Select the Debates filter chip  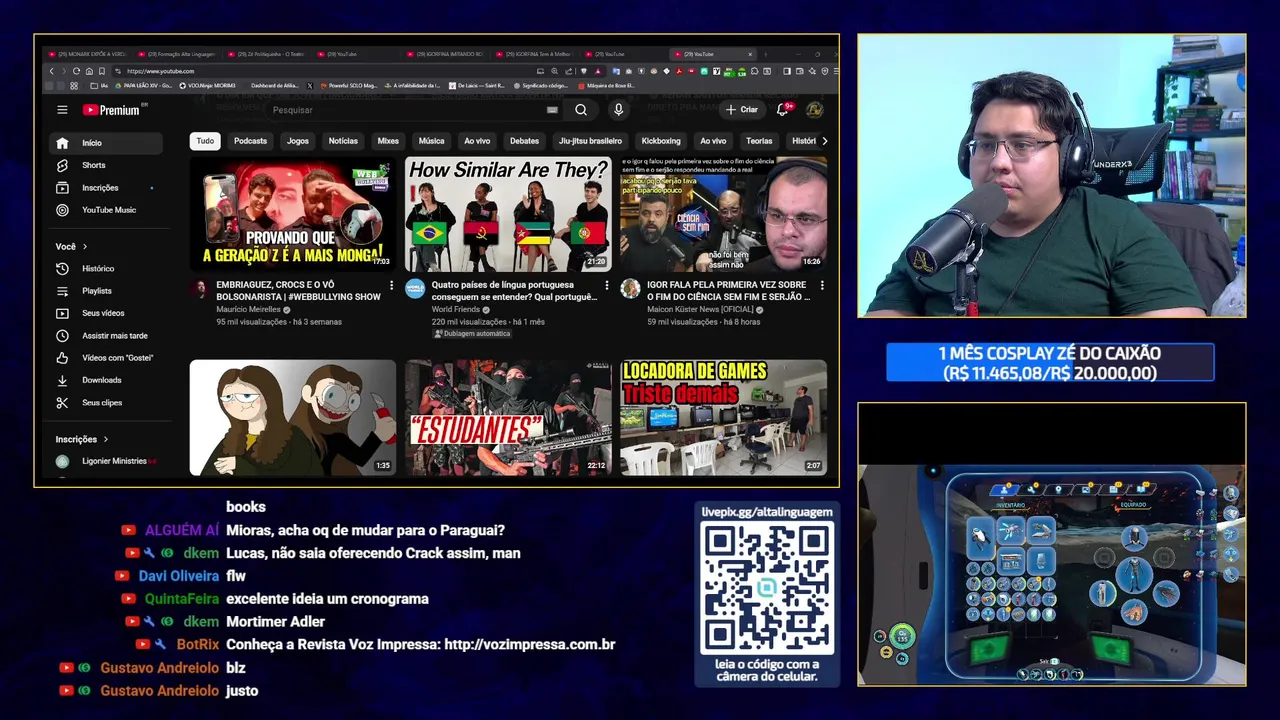[x=524, y=141]
